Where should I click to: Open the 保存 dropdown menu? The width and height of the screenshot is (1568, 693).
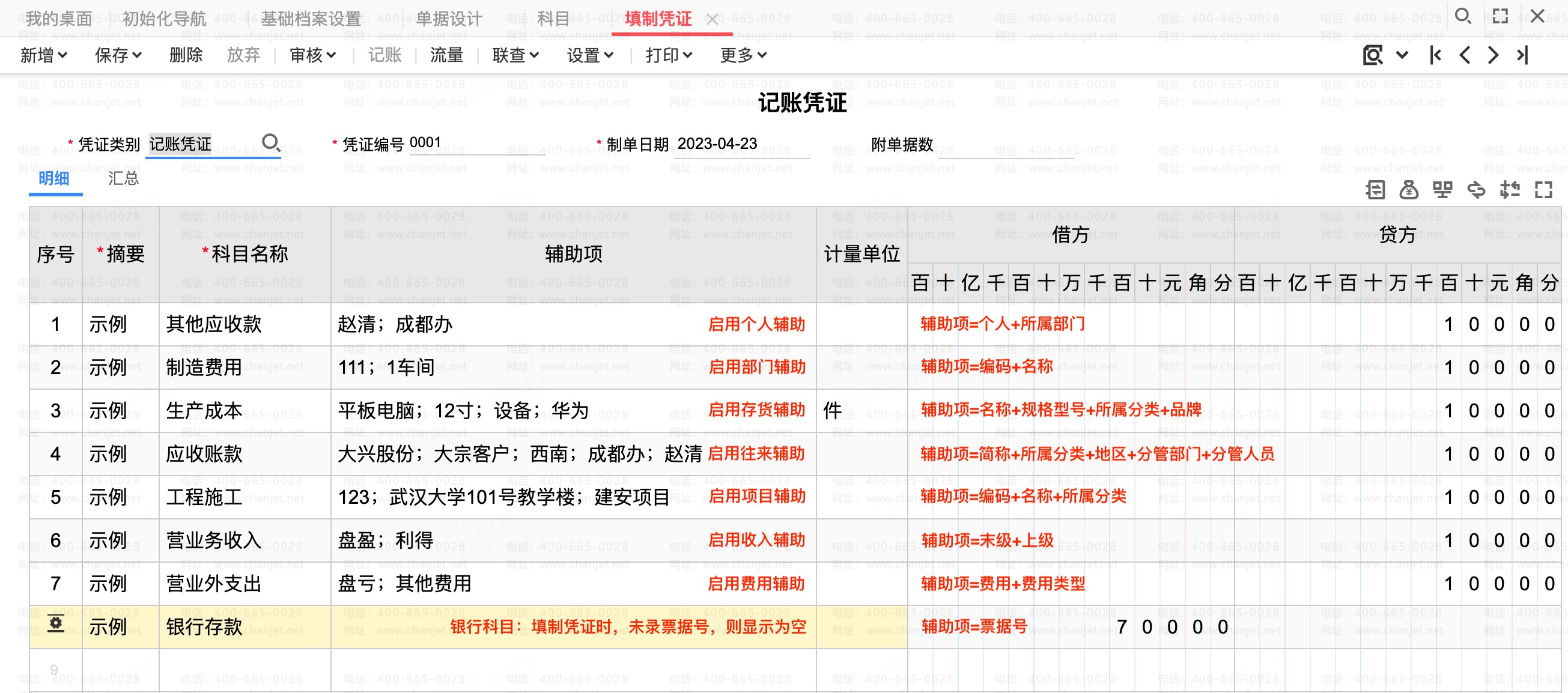point(118,55)
